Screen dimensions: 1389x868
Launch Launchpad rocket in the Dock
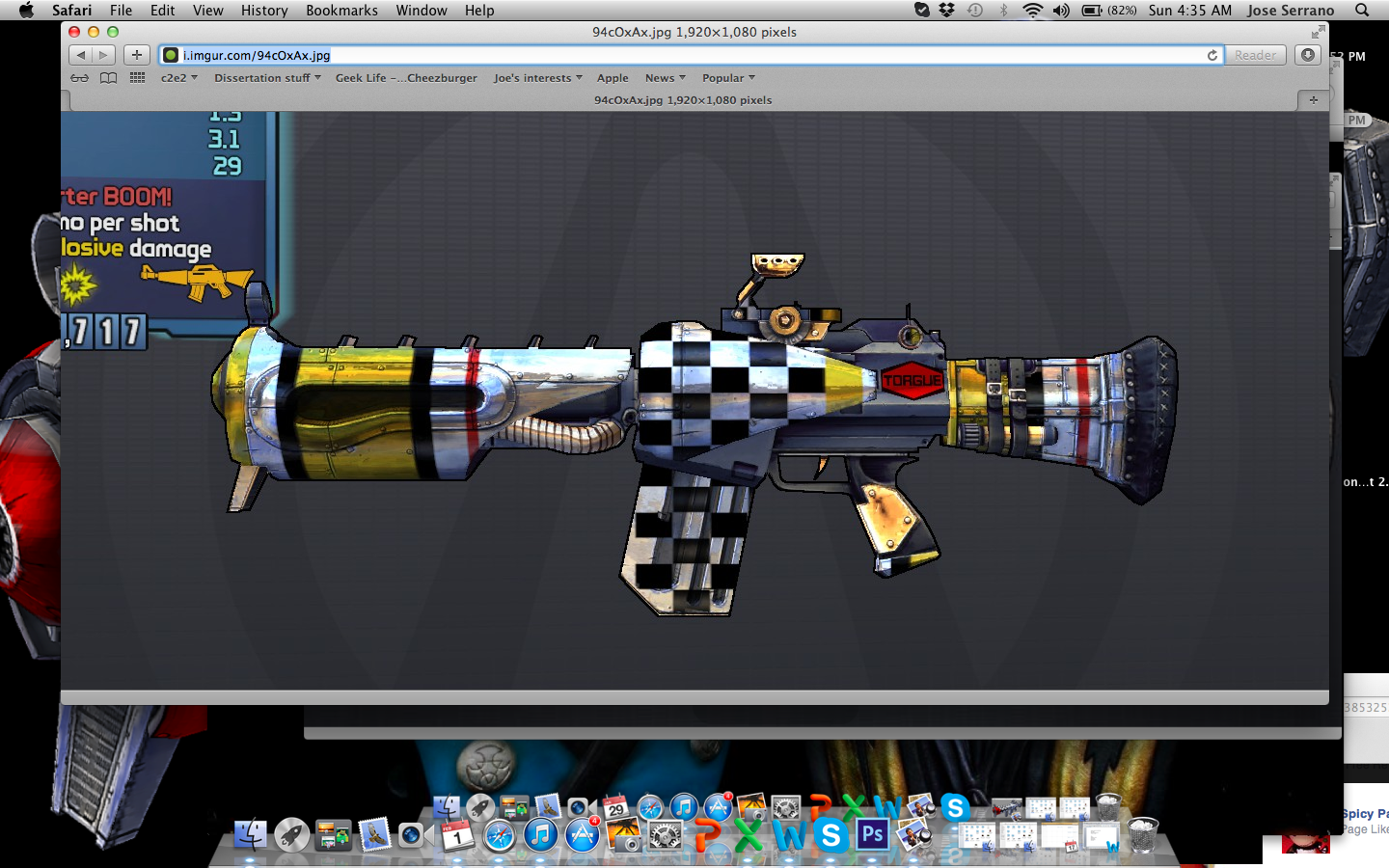[292, 834]
